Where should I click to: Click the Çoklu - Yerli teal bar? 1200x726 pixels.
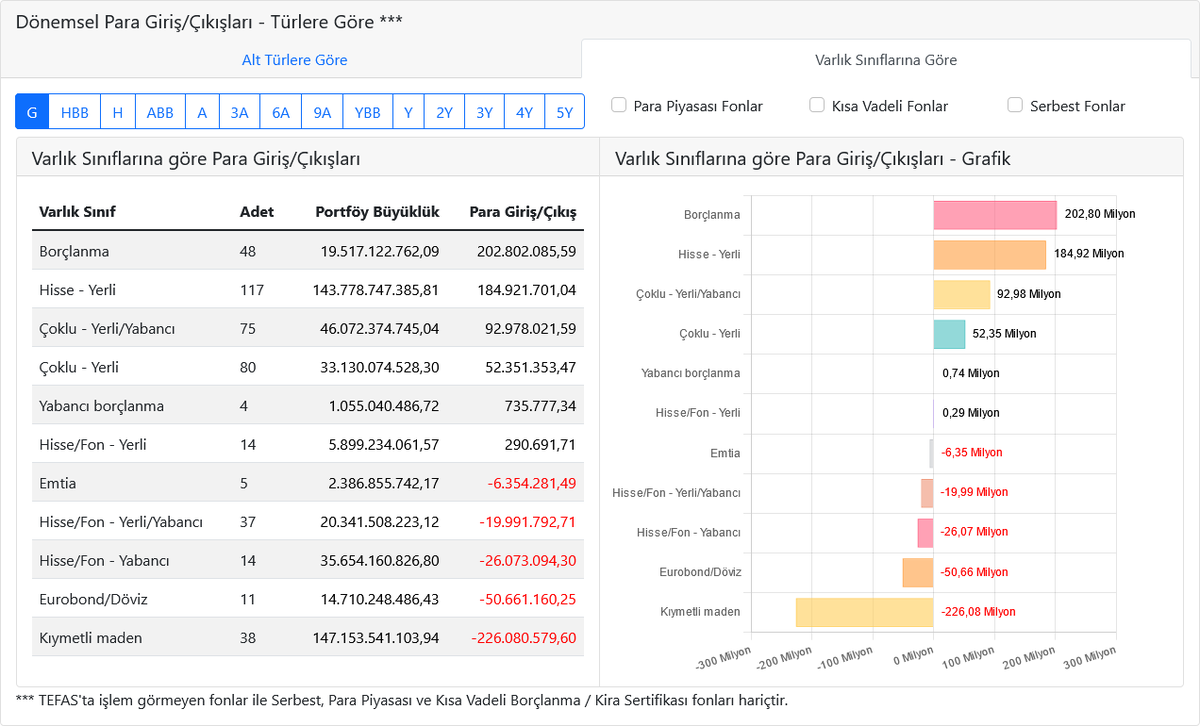click(x=949, y=334)
